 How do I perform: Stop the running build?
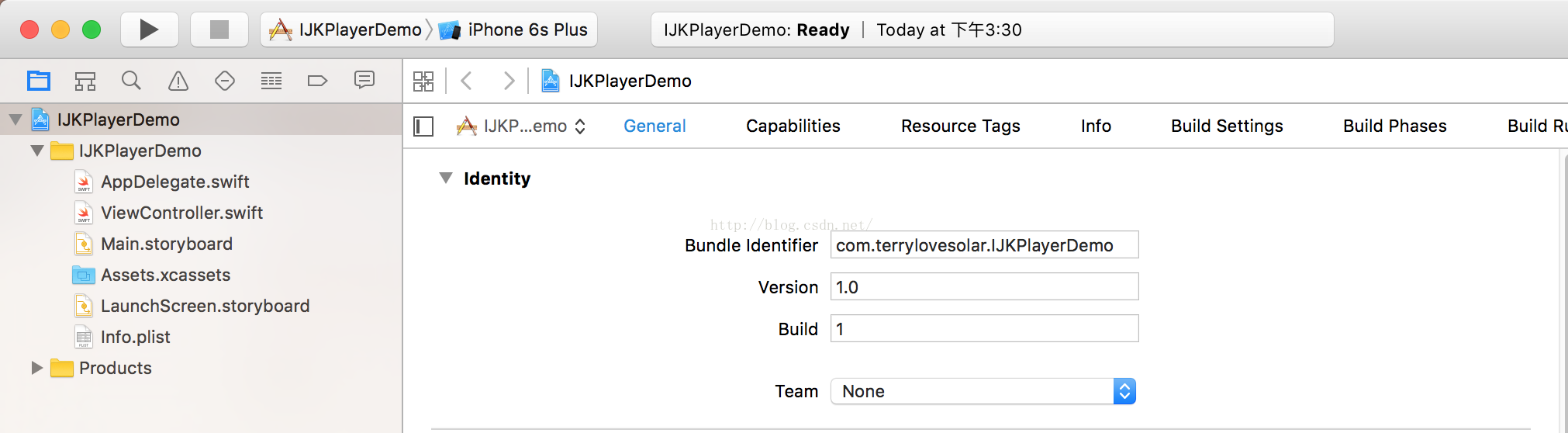[219, 29]
